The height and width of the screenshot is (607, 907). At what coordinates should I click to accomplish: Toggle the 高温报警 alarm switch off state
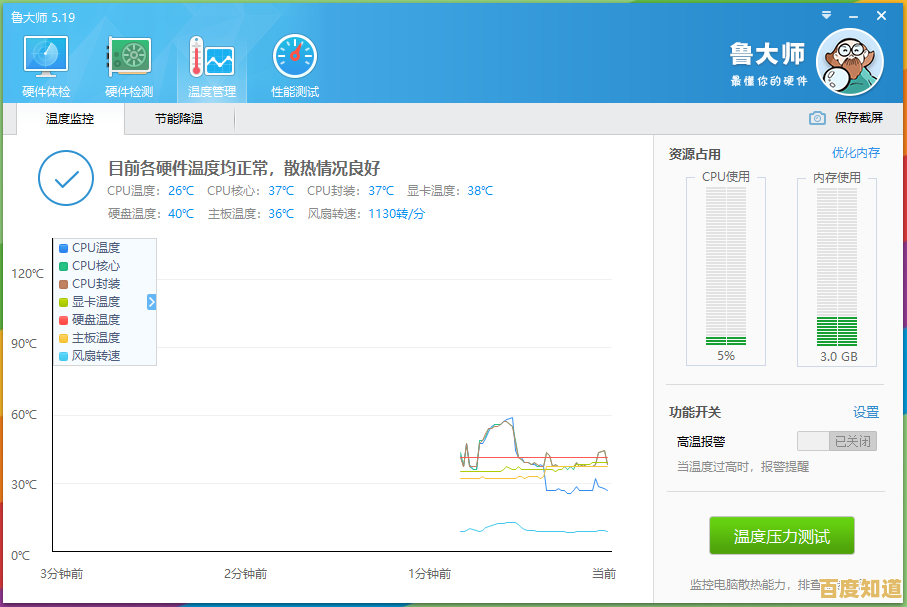pos(837,440)
